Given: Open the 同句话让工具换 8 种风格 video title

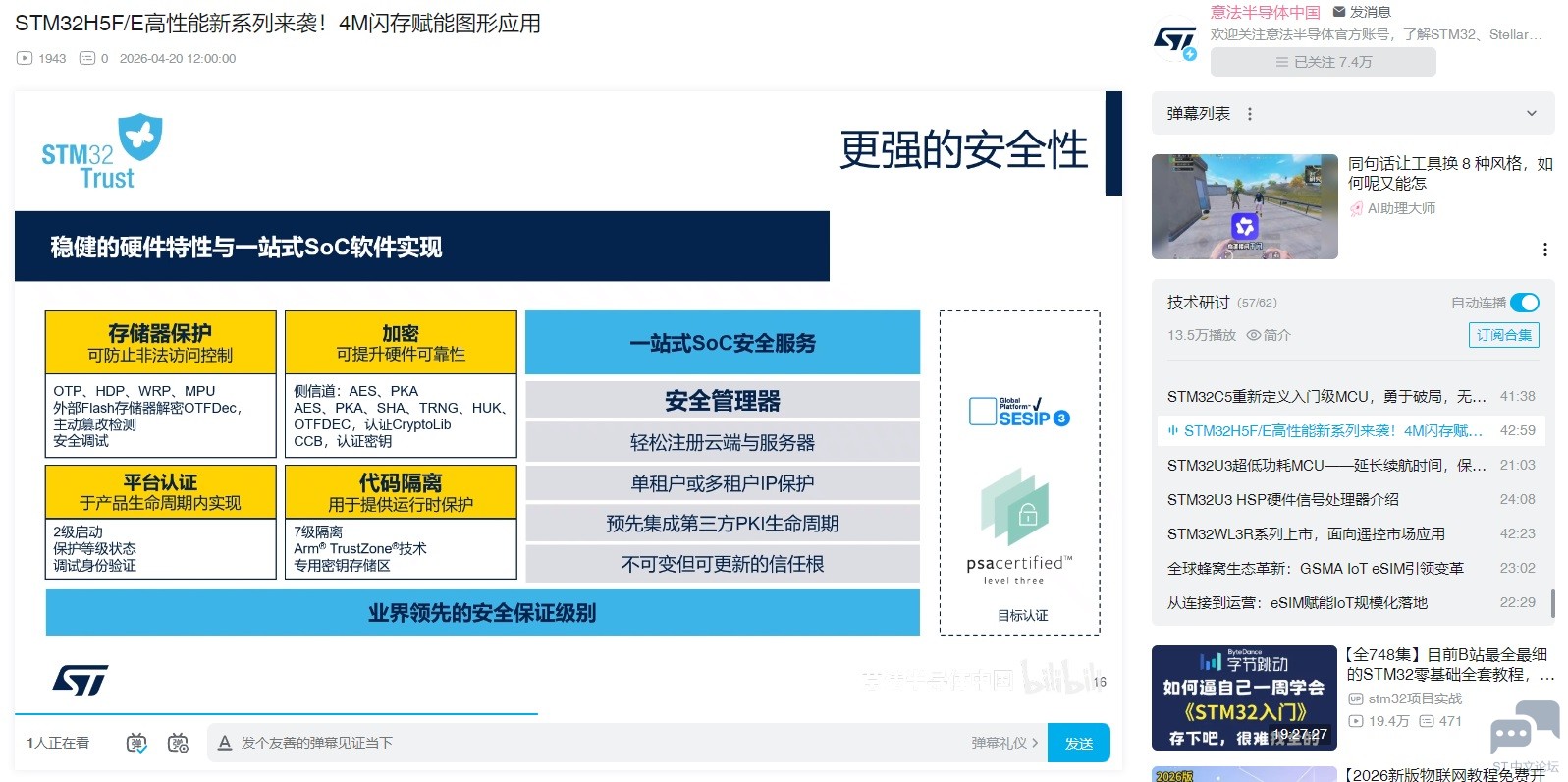Looking at the screenshot, I should click(1450, 173).
